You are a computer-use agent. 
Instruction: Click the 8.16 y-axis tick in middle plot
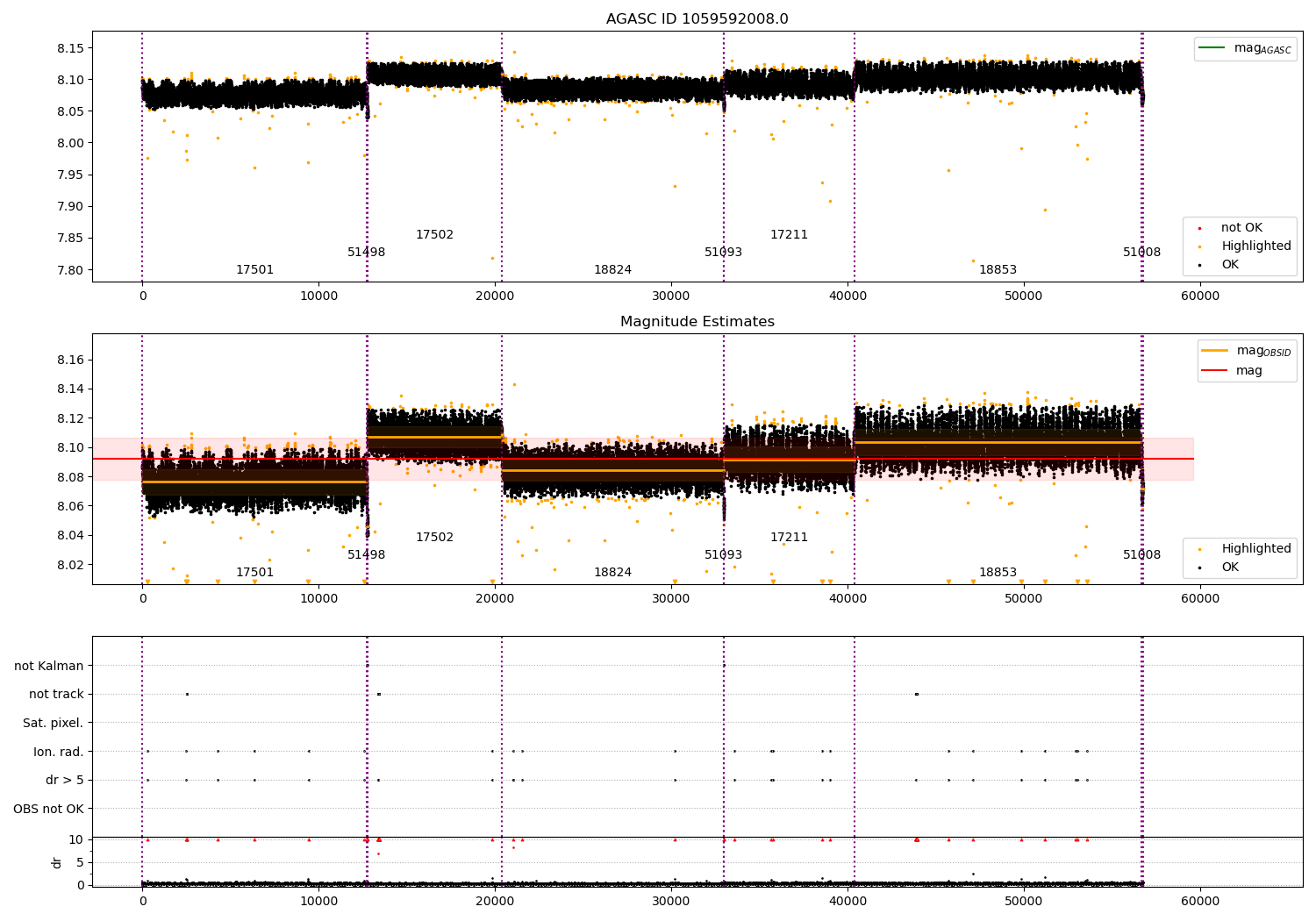pyautogui.click(x=70, y=361)
